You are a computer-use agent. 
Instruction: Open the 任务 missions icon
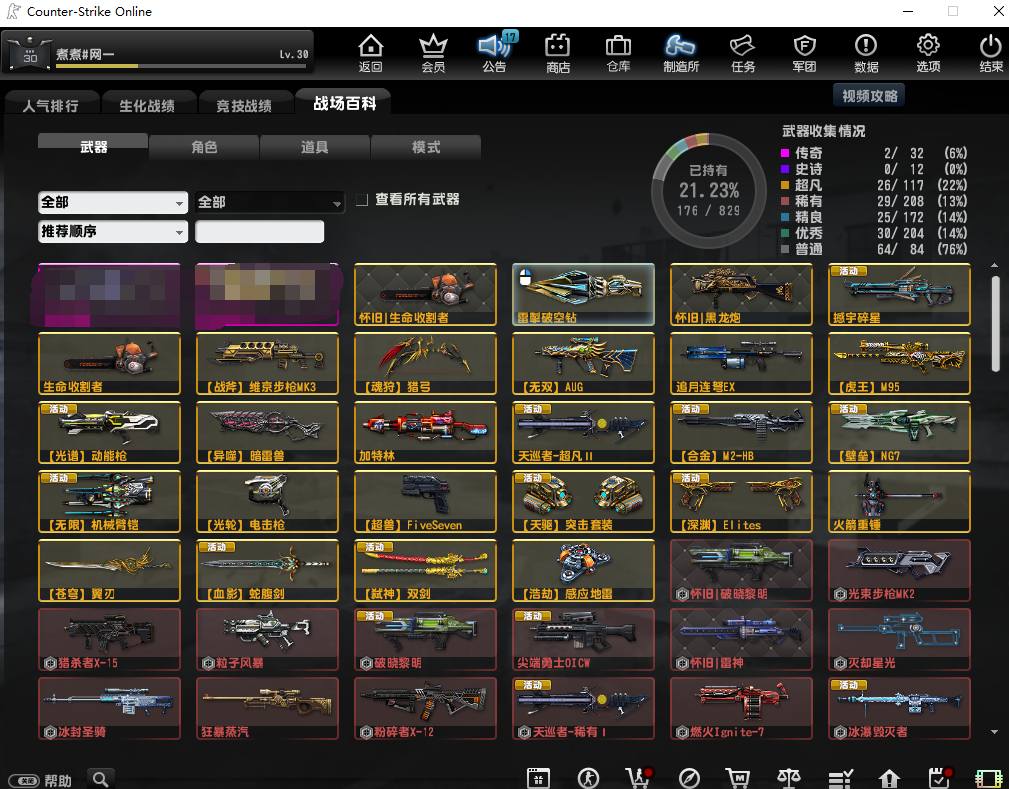743,53
